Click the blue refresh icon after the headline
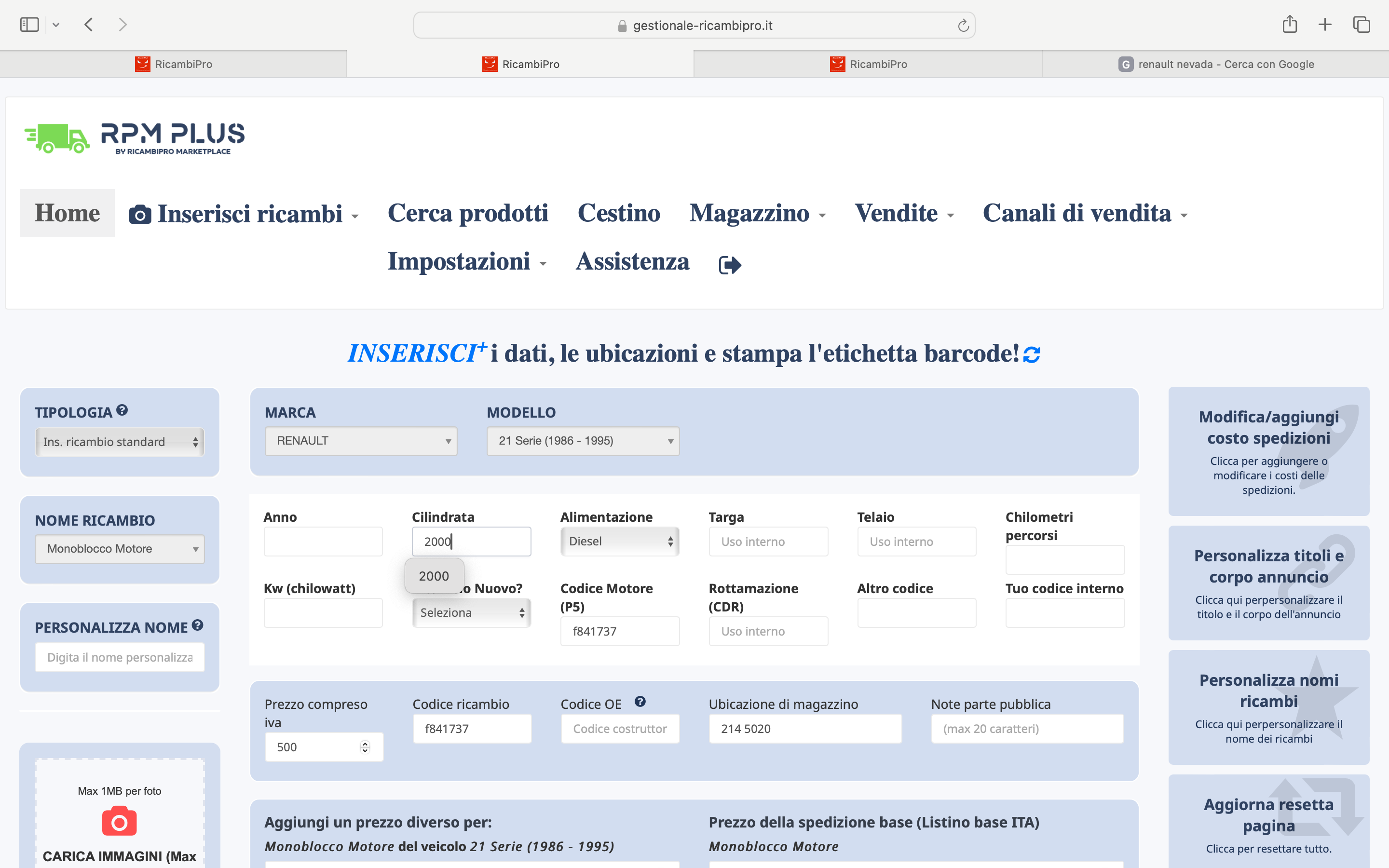Screen dimensions: 1389x868 coord(1032,355)
